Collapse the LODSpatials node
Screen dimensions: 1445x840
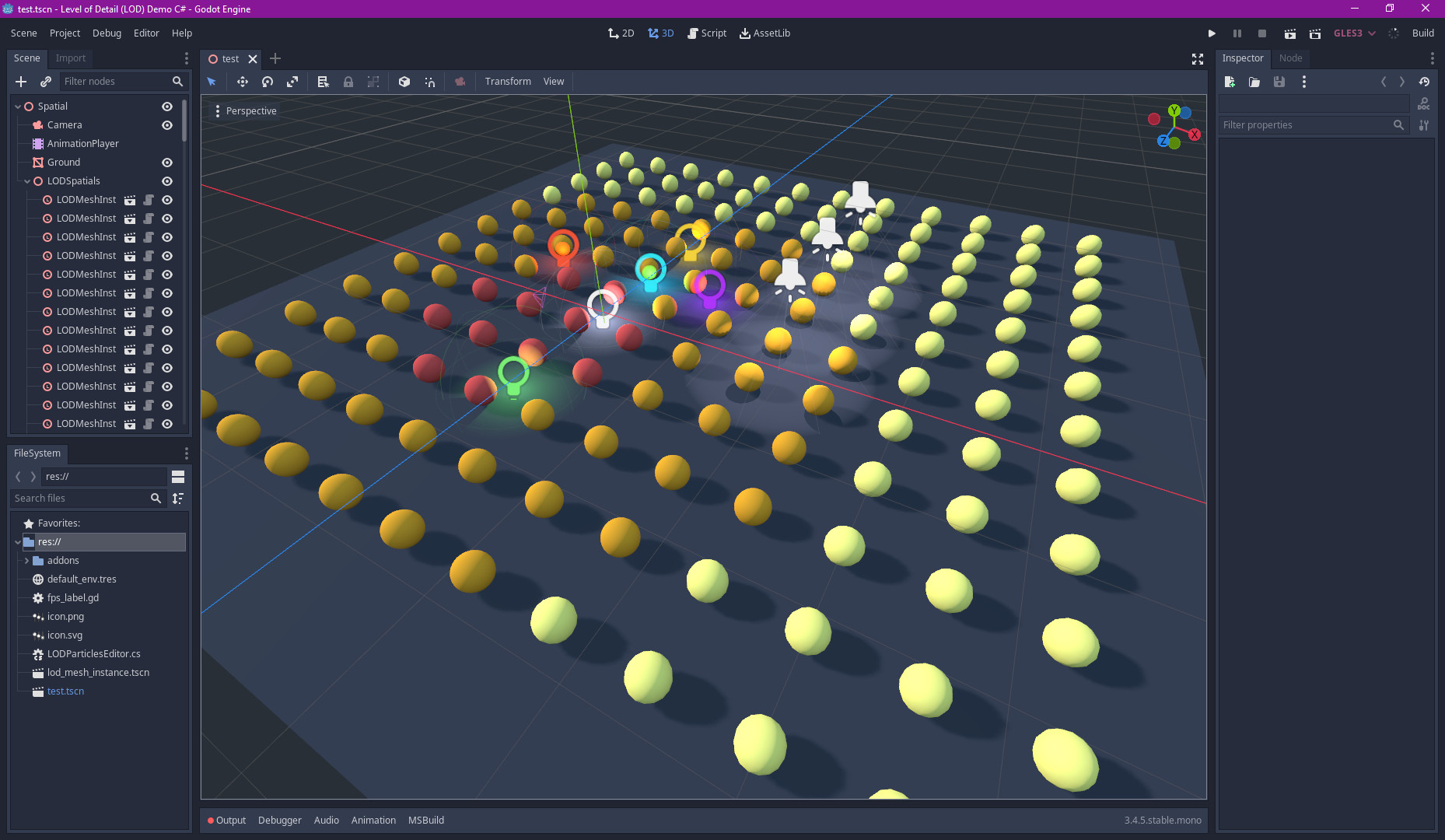(27, 181)
